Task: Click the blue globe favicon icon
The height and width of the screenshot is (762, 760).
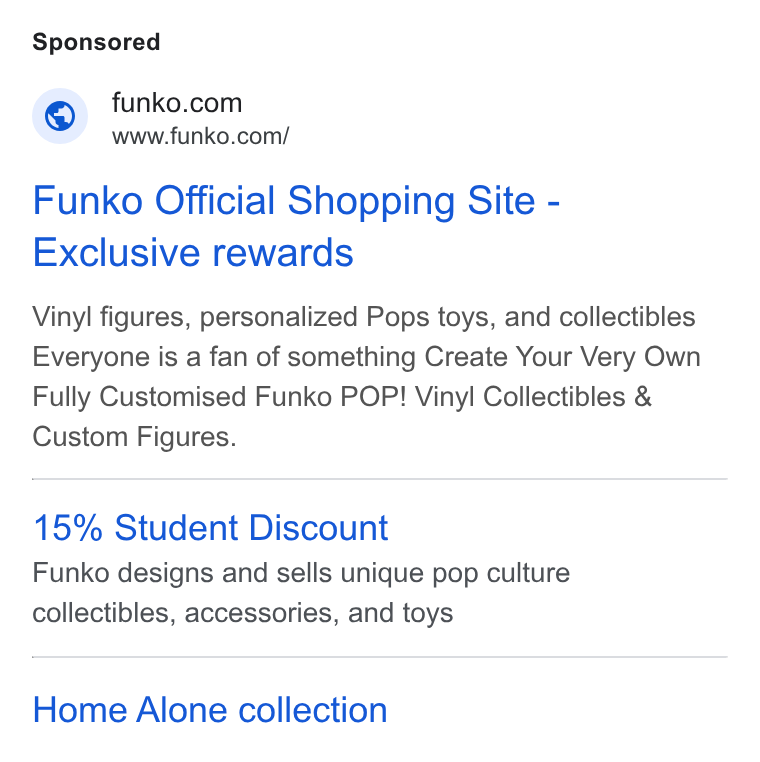Action: (60, 116)
